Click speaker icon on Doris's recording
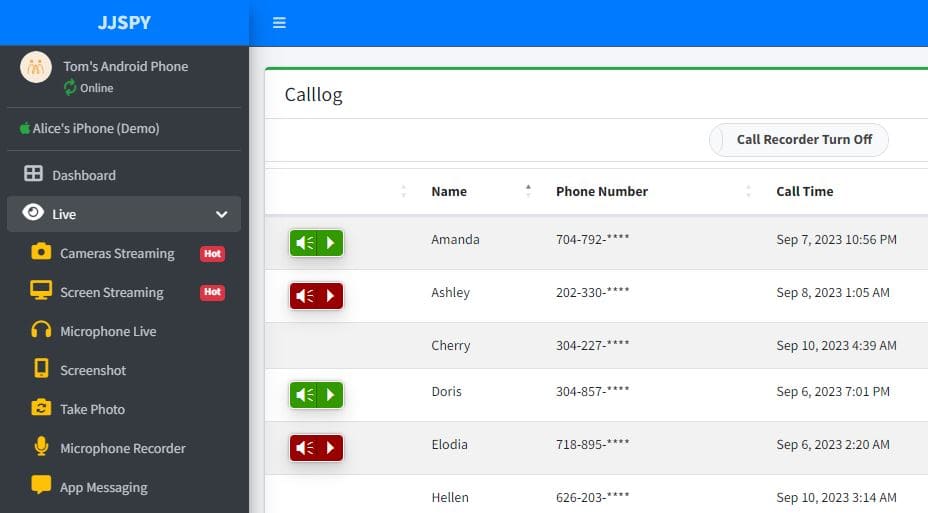This screenshot has width=928, height=513. [304, 395]
